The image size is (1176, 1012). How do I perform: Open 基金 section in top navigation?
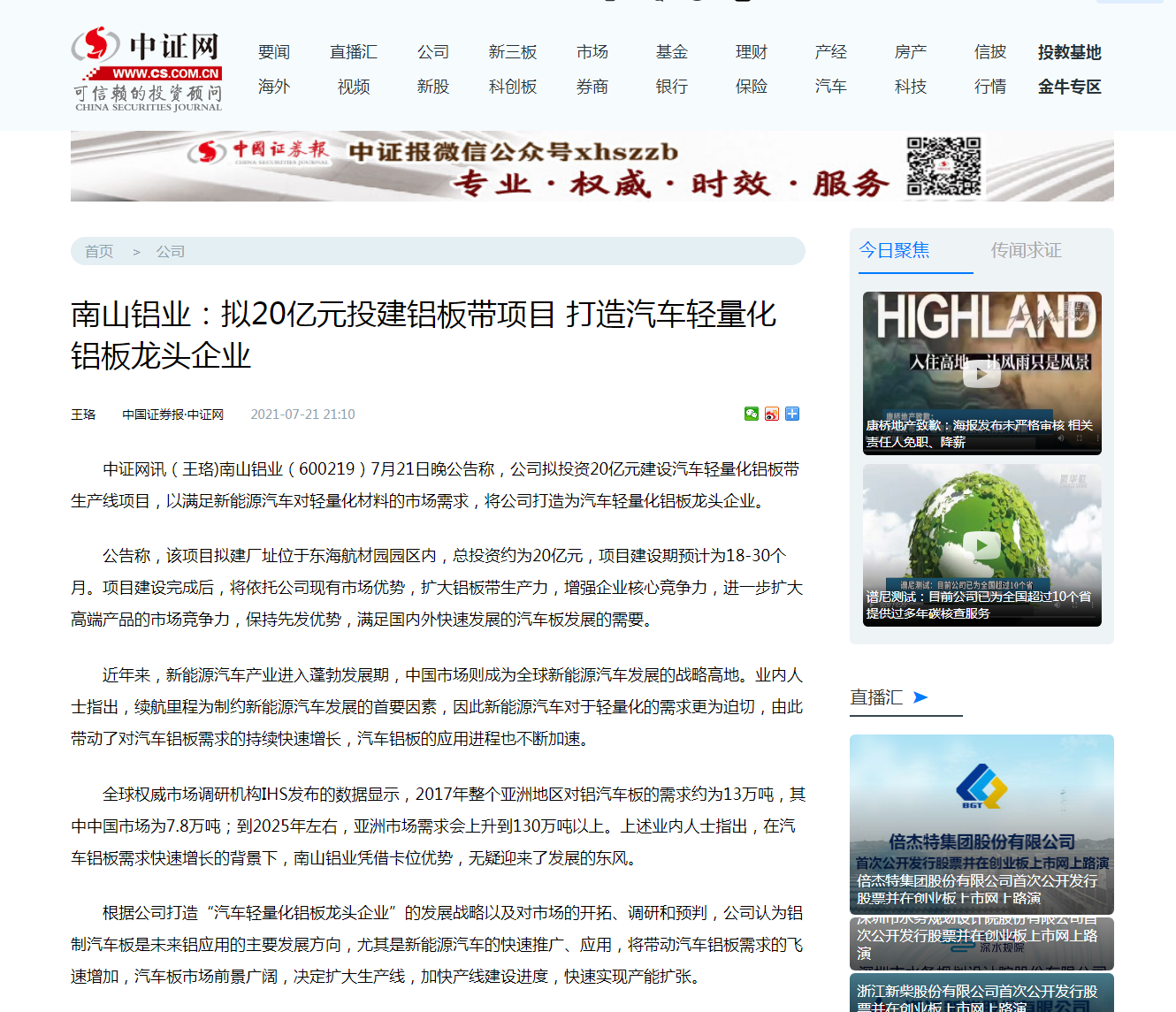672,52
